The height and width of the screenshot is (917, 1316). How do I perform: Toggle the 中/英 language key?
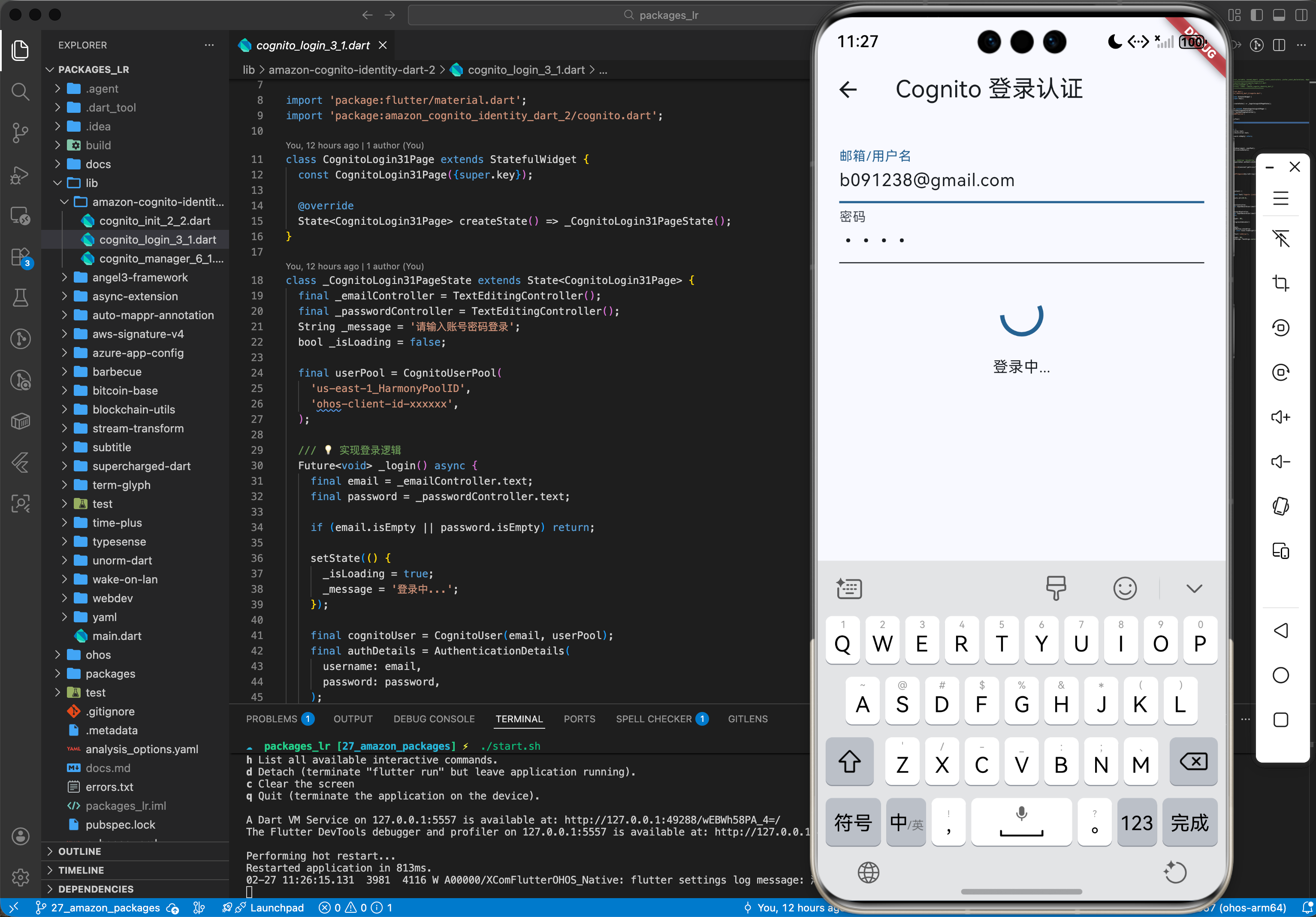(x=906, y=823)
